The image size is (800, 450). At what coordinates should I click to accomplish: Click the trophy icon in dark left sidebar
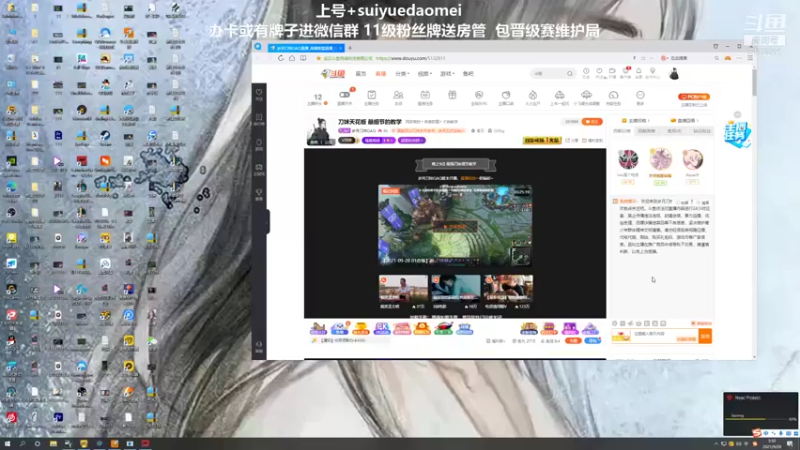click(259, 194)
